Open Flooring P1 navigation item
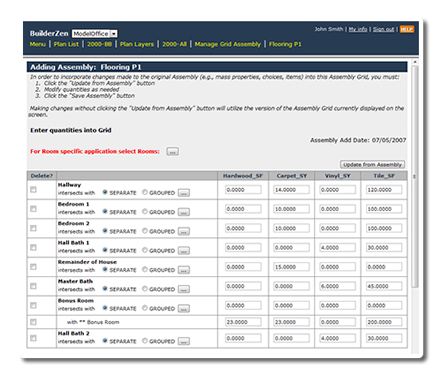 click(285, 44)
